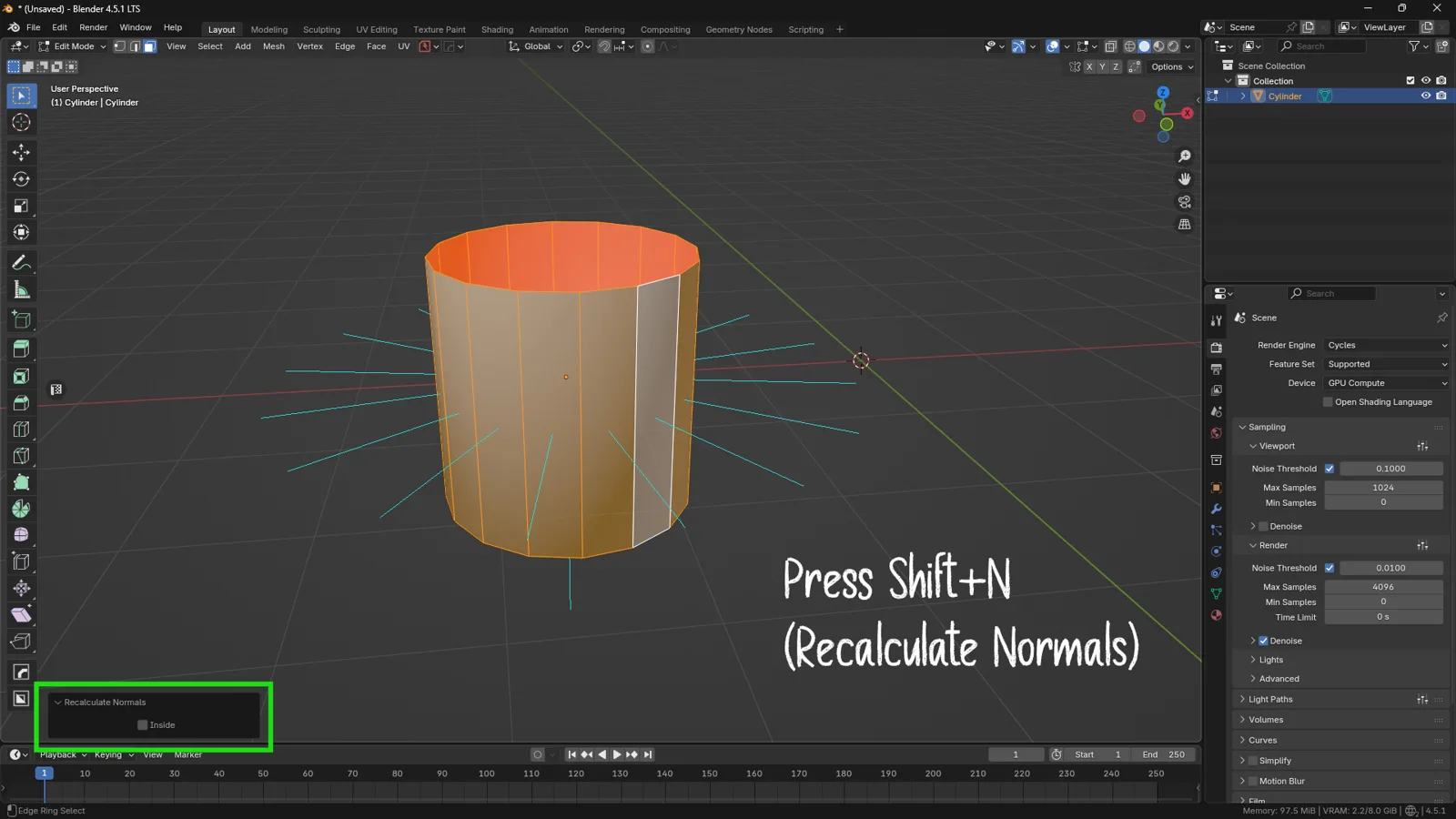Open Device dropdown showing GPU Compute
Image resolution: width=1456 pixels, height=819 pixels.
(1386, 383)
